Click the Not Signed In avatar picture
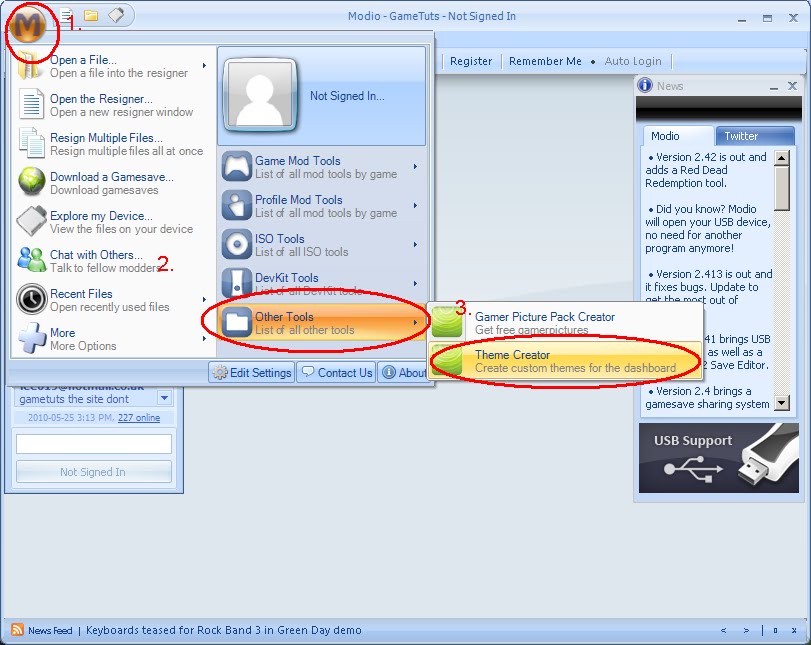 pyautogui.click(x=260, y=95)
